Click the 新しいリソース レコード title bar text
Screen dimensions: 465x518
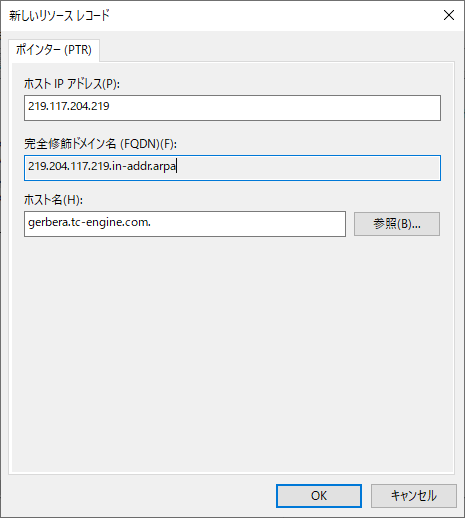(59, 15)
